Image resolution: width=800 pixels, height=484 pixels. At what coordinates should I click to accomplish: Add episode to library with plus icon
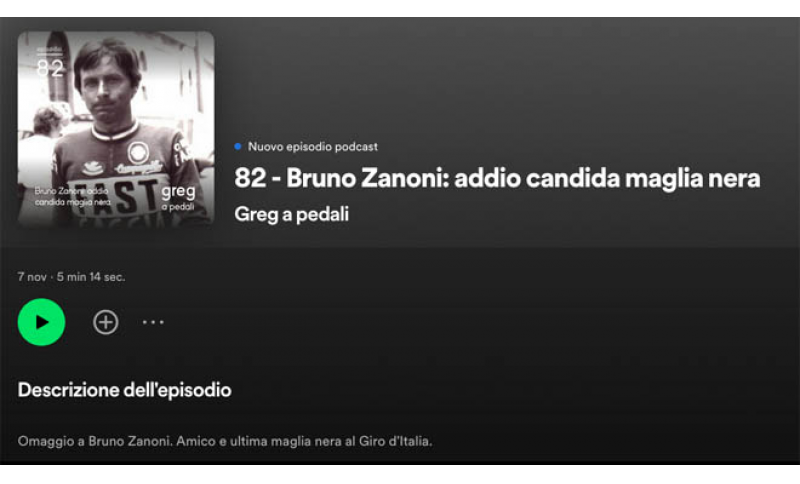(106, 322)
